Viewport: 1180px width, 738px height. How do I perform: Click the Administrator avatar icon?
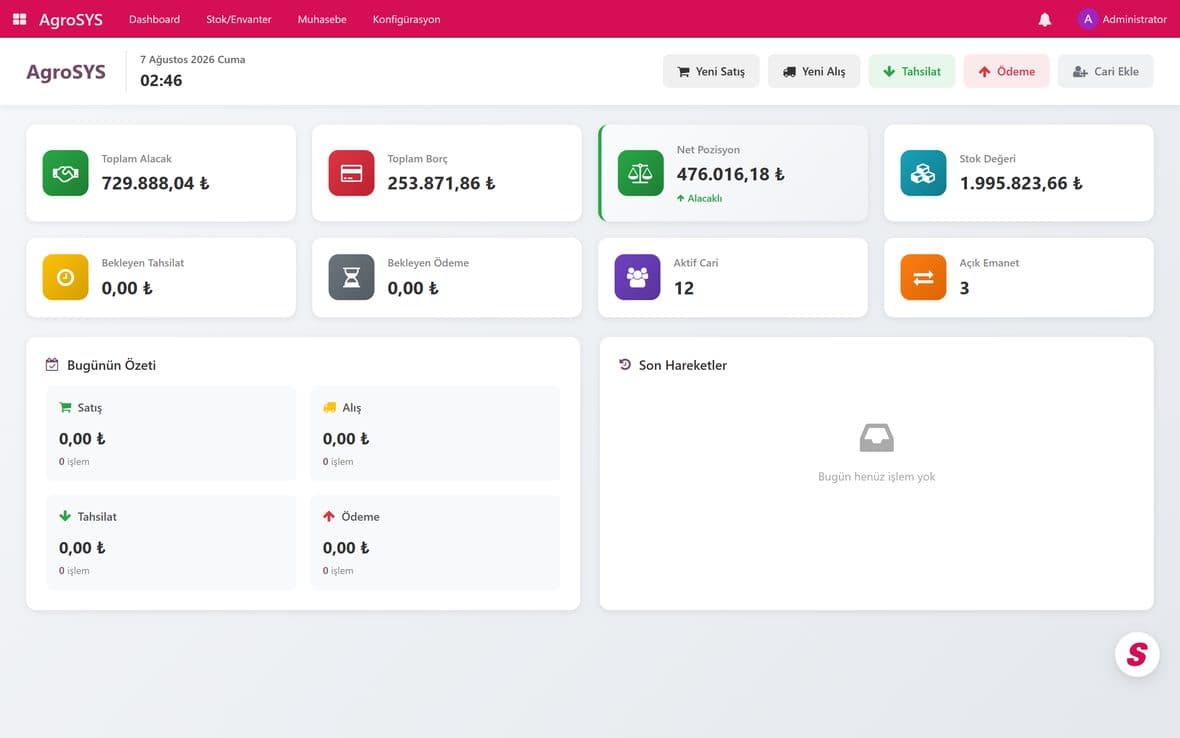click(1087, 19)
